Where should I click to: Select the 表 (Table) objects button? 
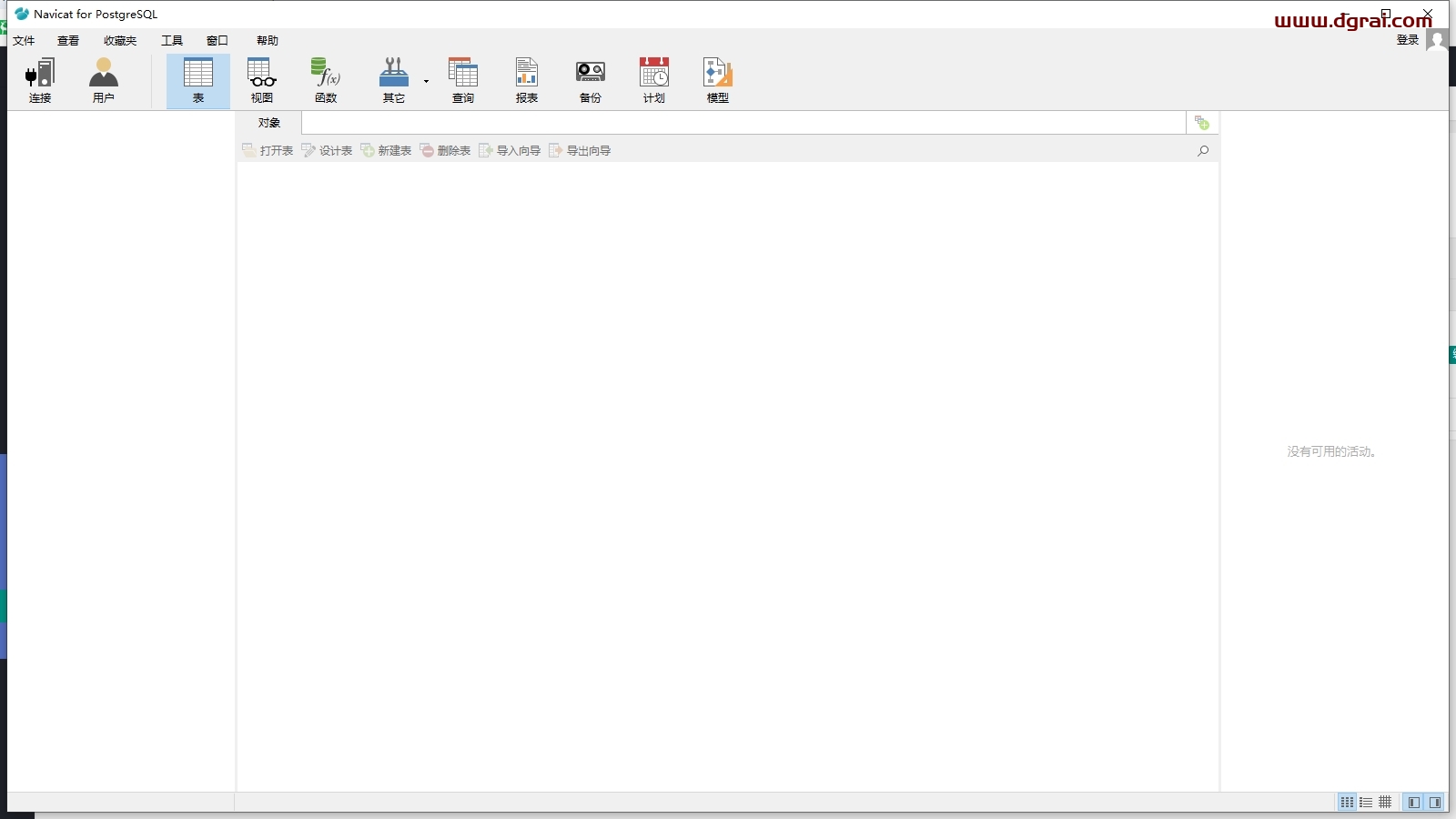[198, 80]
